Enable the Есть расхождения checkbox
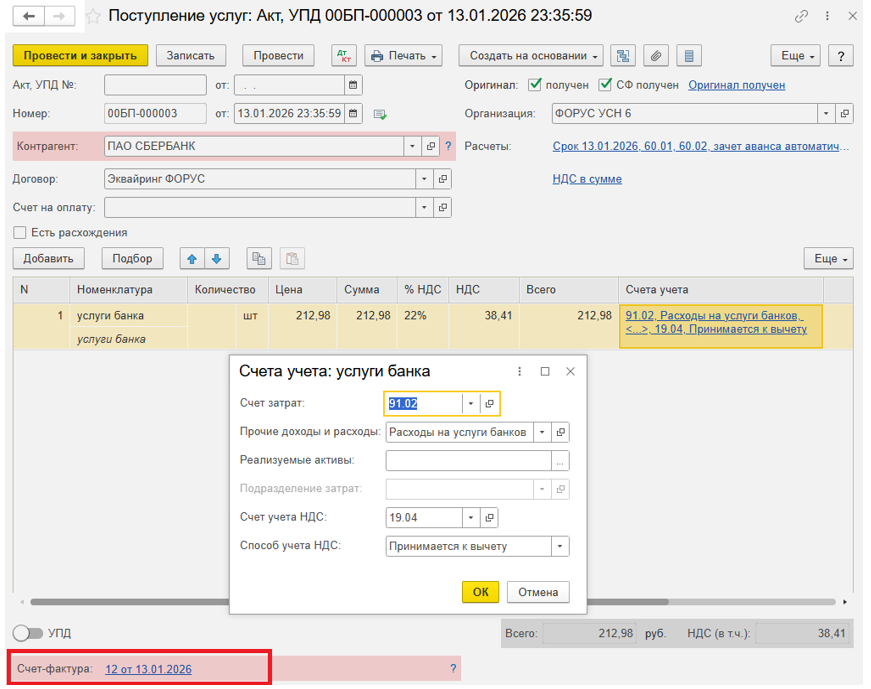The height and width of the screenshot is (689, 871). pos(20,233)
